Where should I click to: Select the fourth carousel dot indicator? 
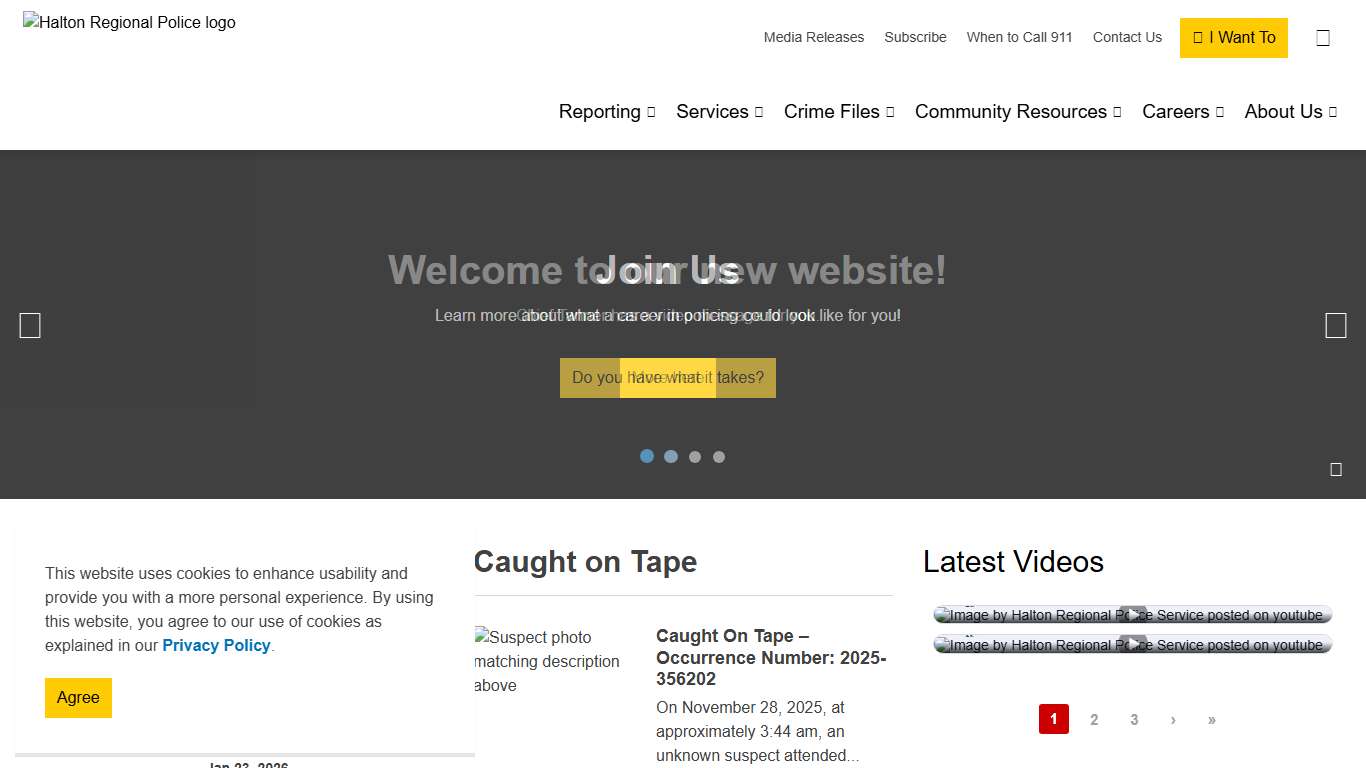click(x=719, y=457)
